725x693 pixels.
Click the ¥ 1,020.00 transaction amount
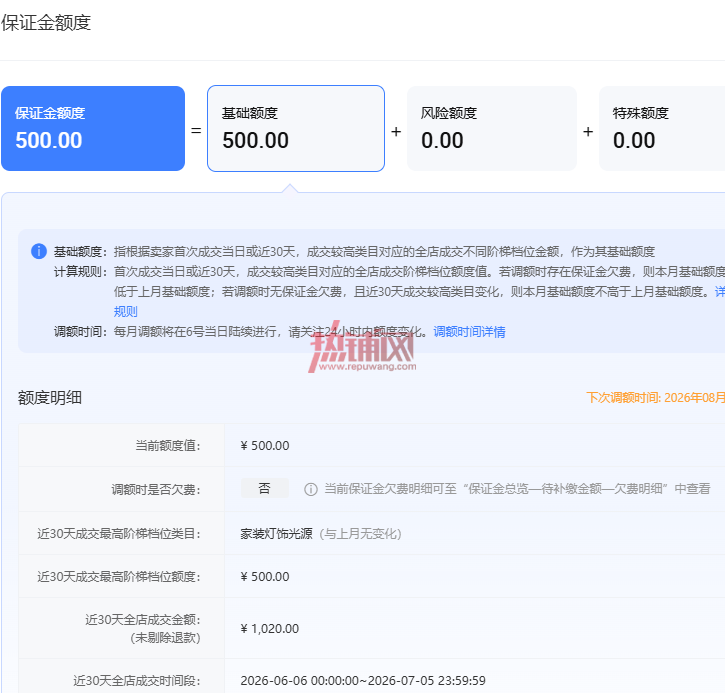pyautogui.click(x=270, y=629)
